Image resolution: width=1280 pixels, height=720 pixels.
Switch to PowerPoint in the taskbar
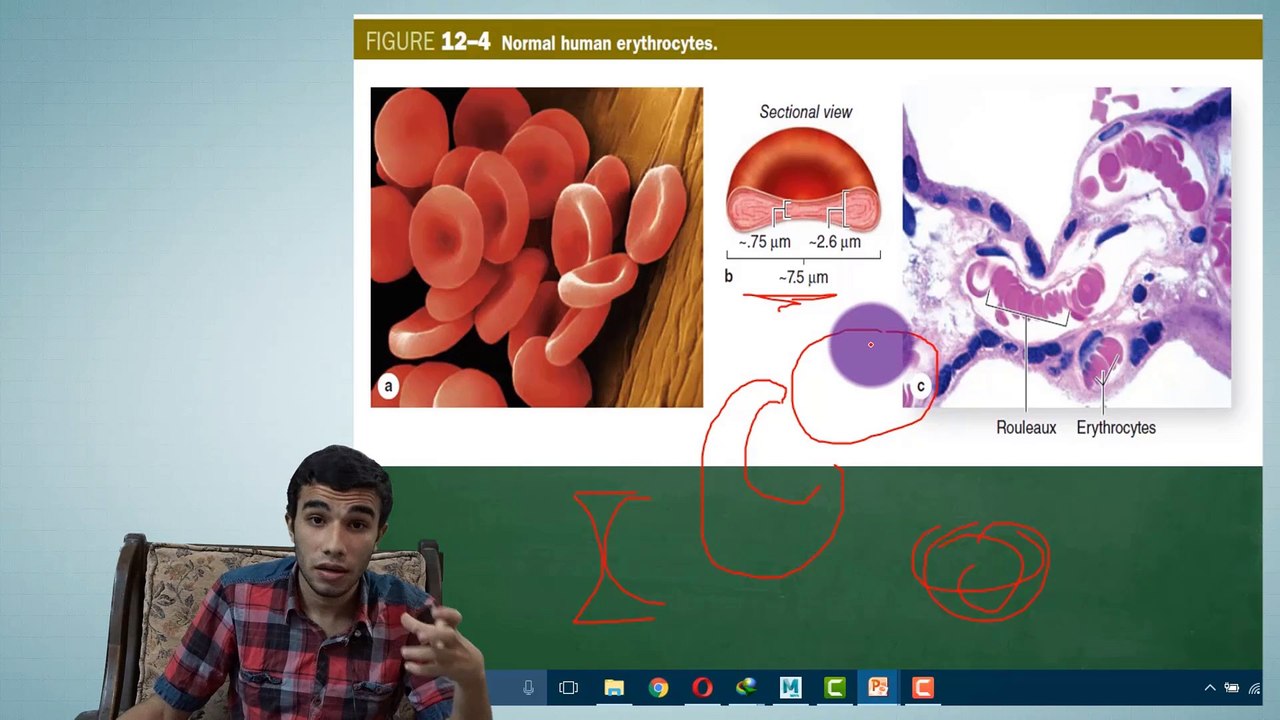(878, 688)
